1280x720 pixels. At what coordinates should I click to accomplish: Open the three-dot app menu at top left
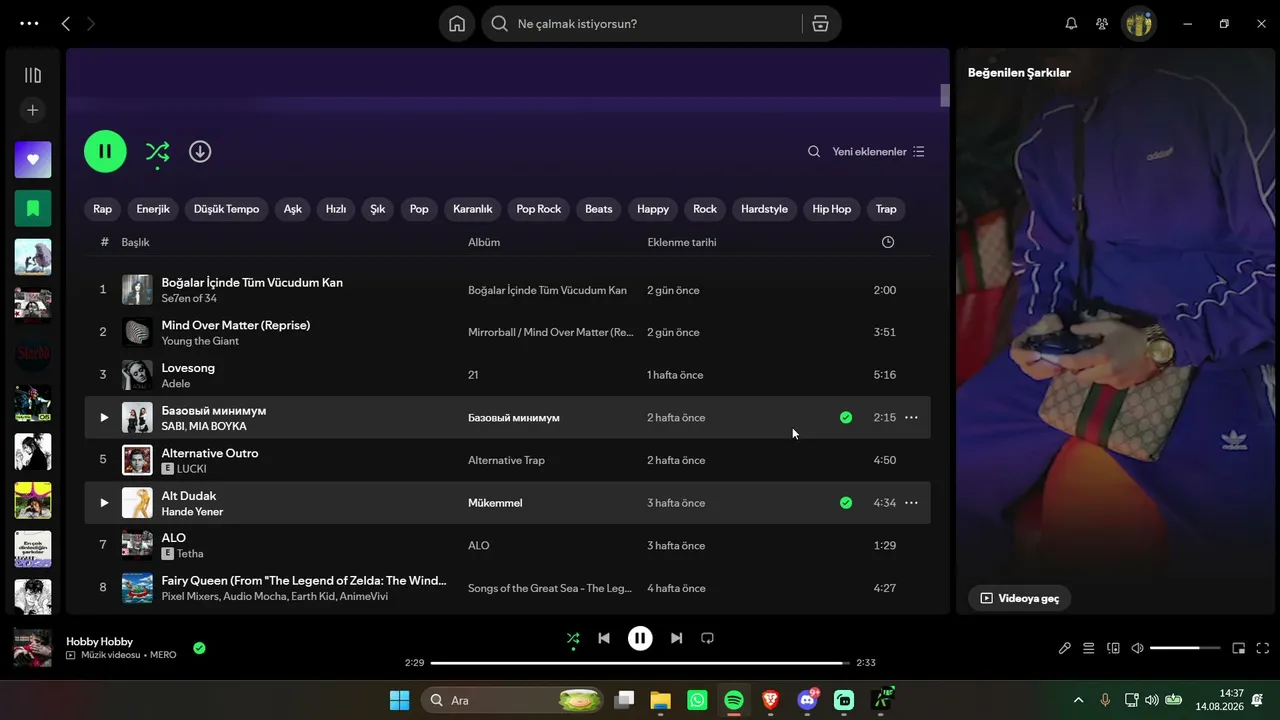[29, 24]
